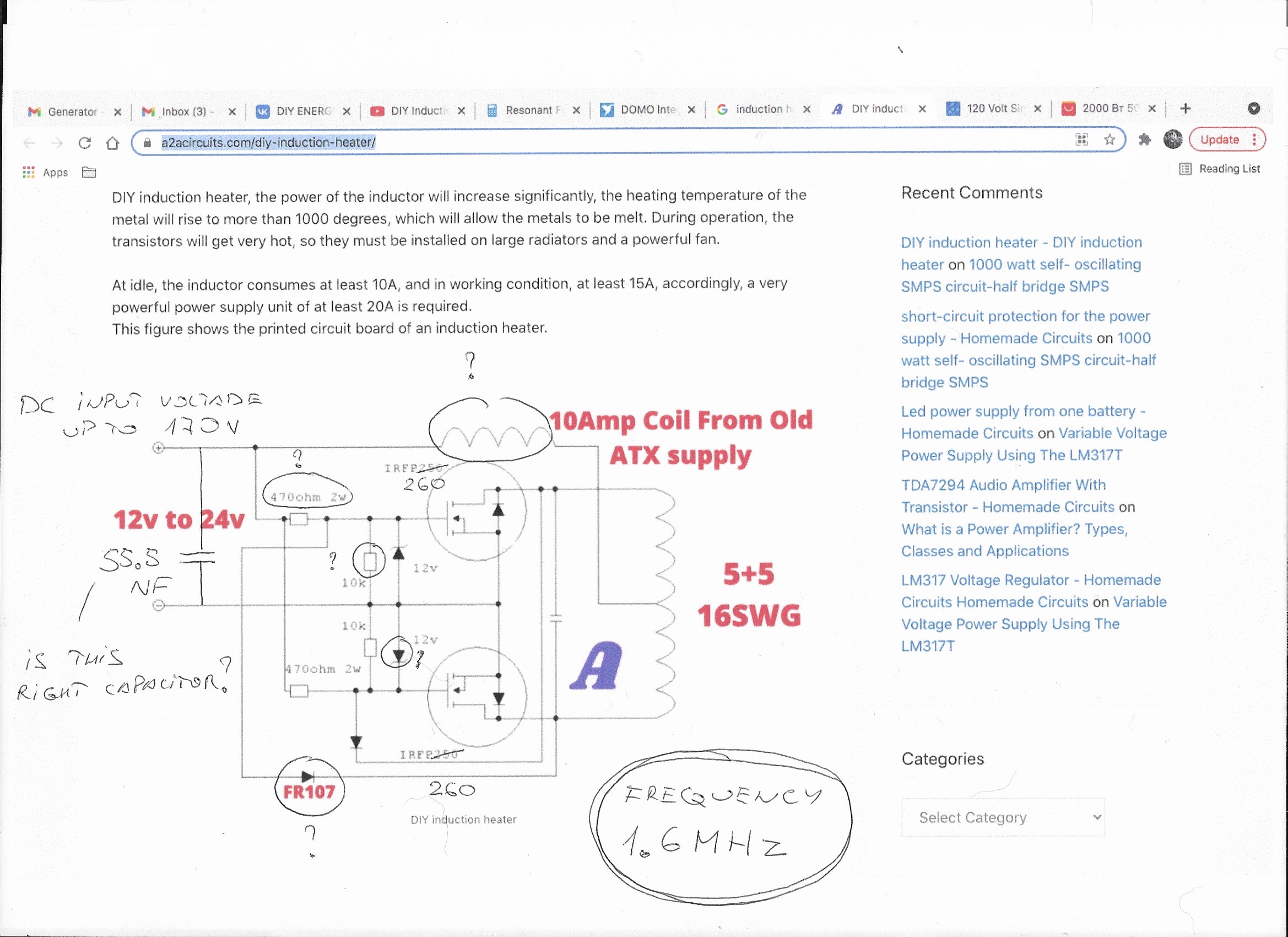The width and height of the screenshot is (1288, 937).
Task: Switch to the Resonant Frequency tab
Action: [x=528, y=110]
